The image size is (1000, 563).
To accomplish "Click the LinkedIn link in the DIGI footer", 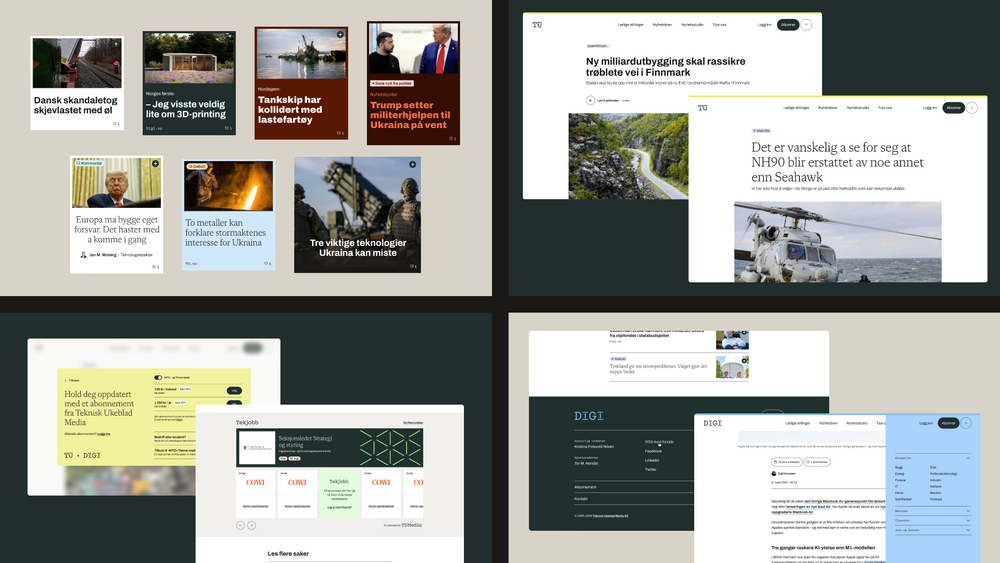I will (652, 460).
